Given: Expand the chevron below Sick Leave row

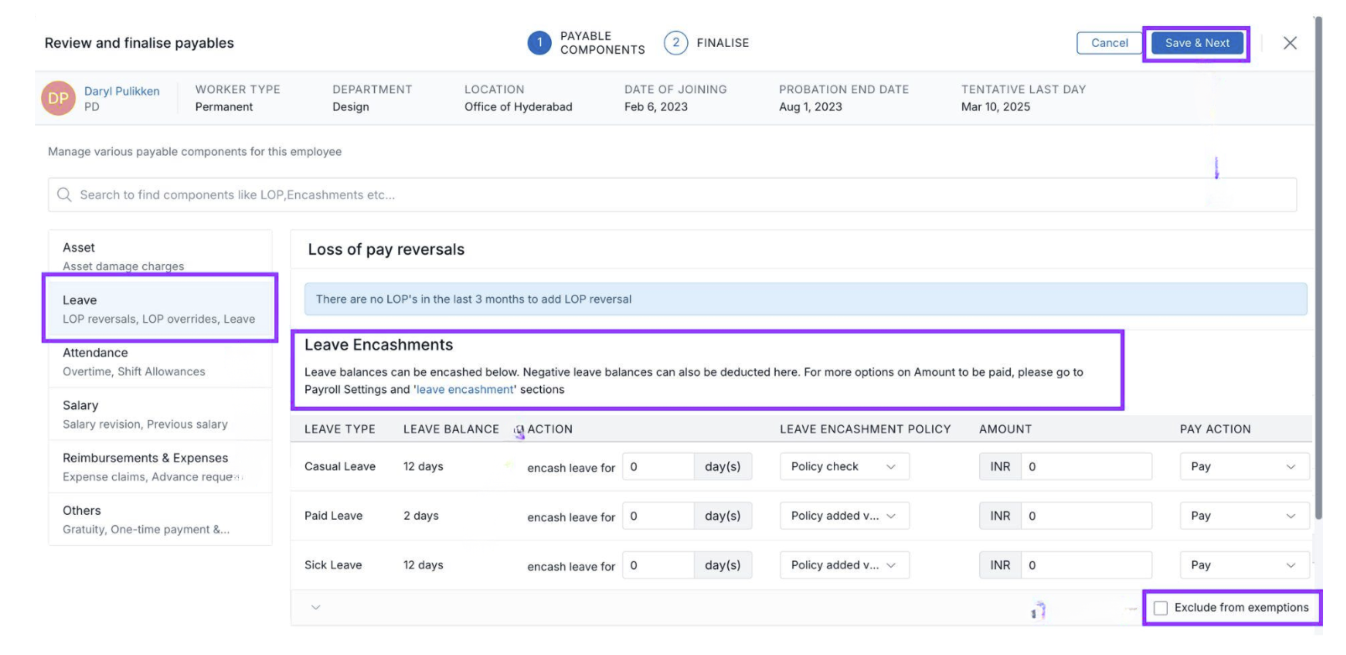Looking at the screenshot, I should point(316,607).
